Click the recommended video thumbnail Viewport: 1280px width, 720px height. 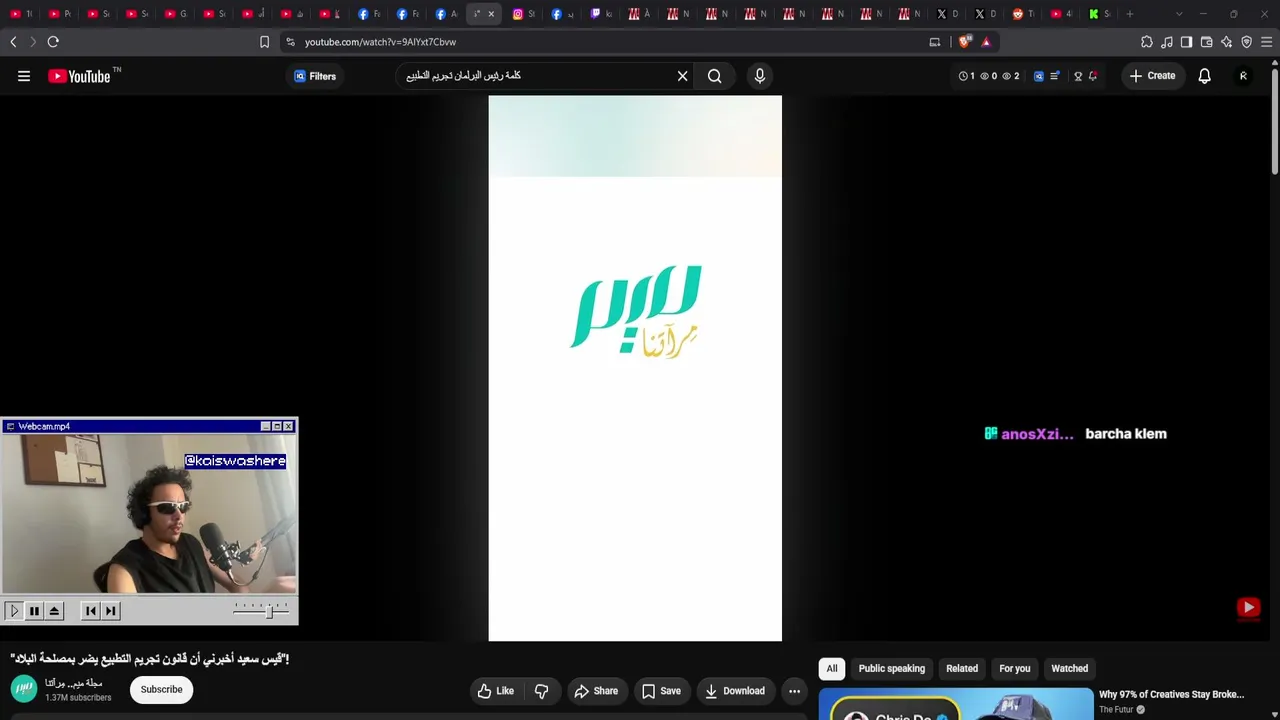956,704
